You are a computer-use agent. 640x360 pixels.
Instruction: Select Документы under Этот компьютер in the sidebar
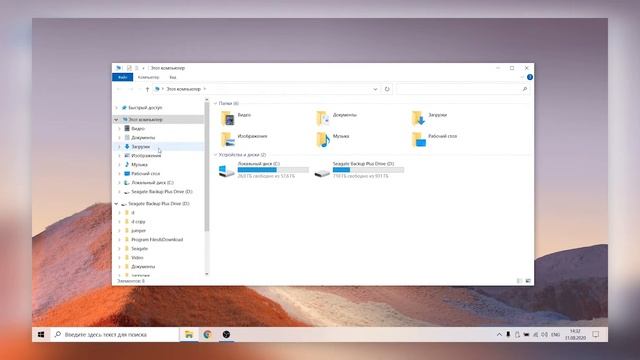(143, 138)
